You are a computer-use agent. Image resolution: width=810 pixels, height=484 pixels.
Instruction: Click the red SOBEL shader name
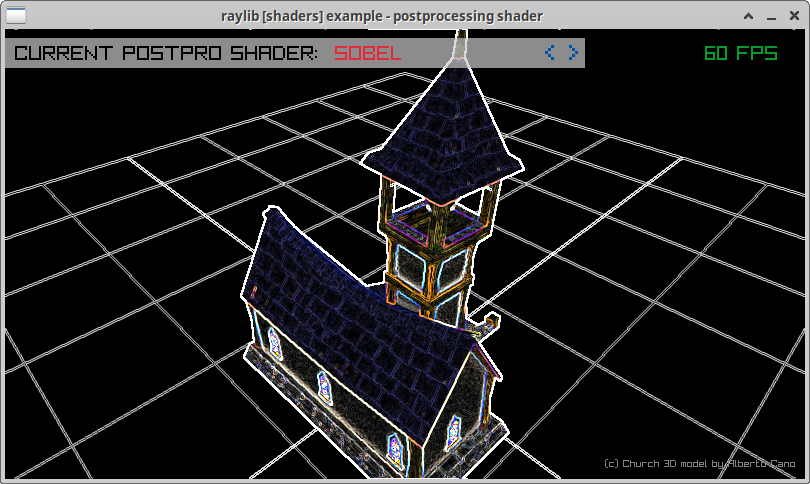tap(367, 53)
